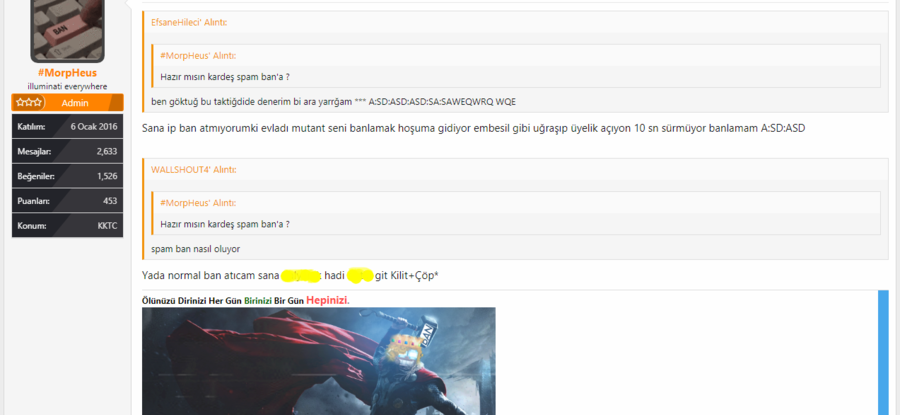Click the BAN keyboard avatar image
The height and width of the screenshot is (415, 900).
coord(67,31)
